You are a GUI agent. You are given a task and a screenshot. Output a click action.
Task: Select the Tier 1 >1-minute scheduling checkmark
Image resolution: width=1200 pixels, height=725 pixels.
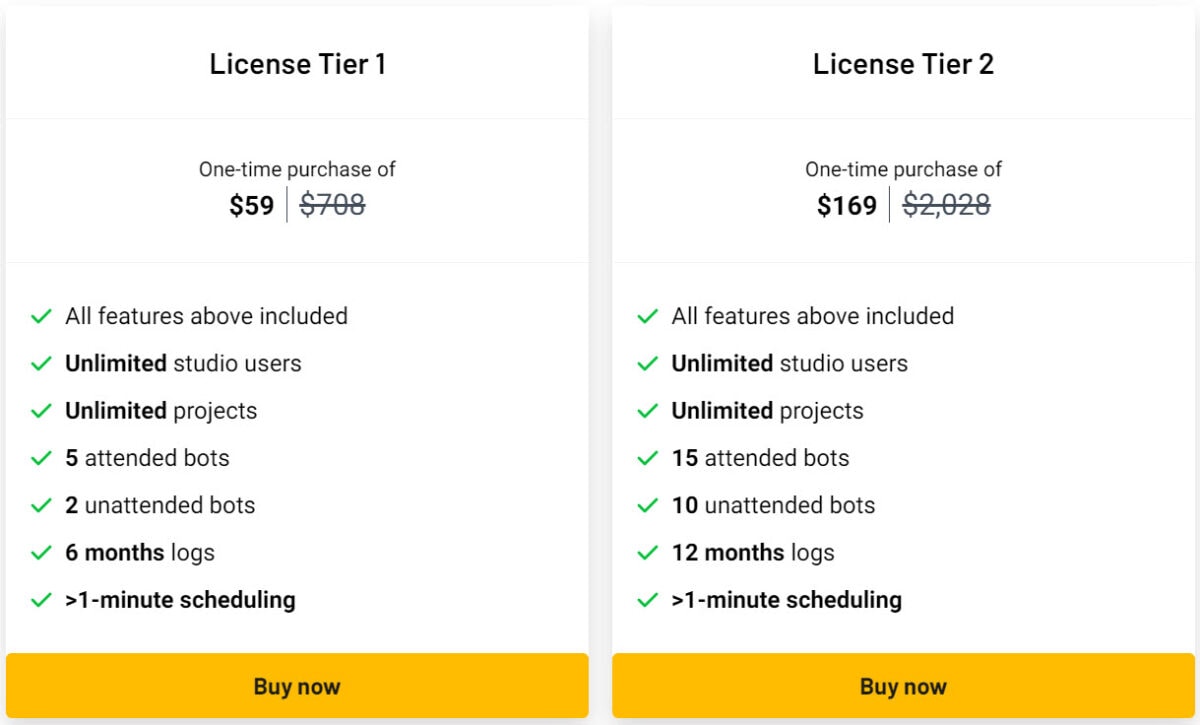pyautogui.click(x=40, y=600)
